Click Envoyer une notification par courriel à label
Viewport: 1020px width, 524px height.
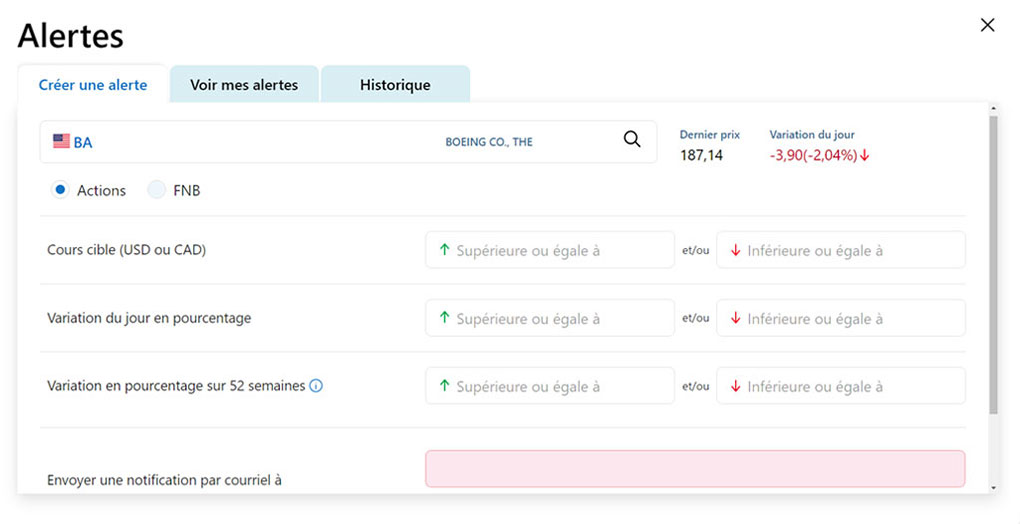pos(164,480)
